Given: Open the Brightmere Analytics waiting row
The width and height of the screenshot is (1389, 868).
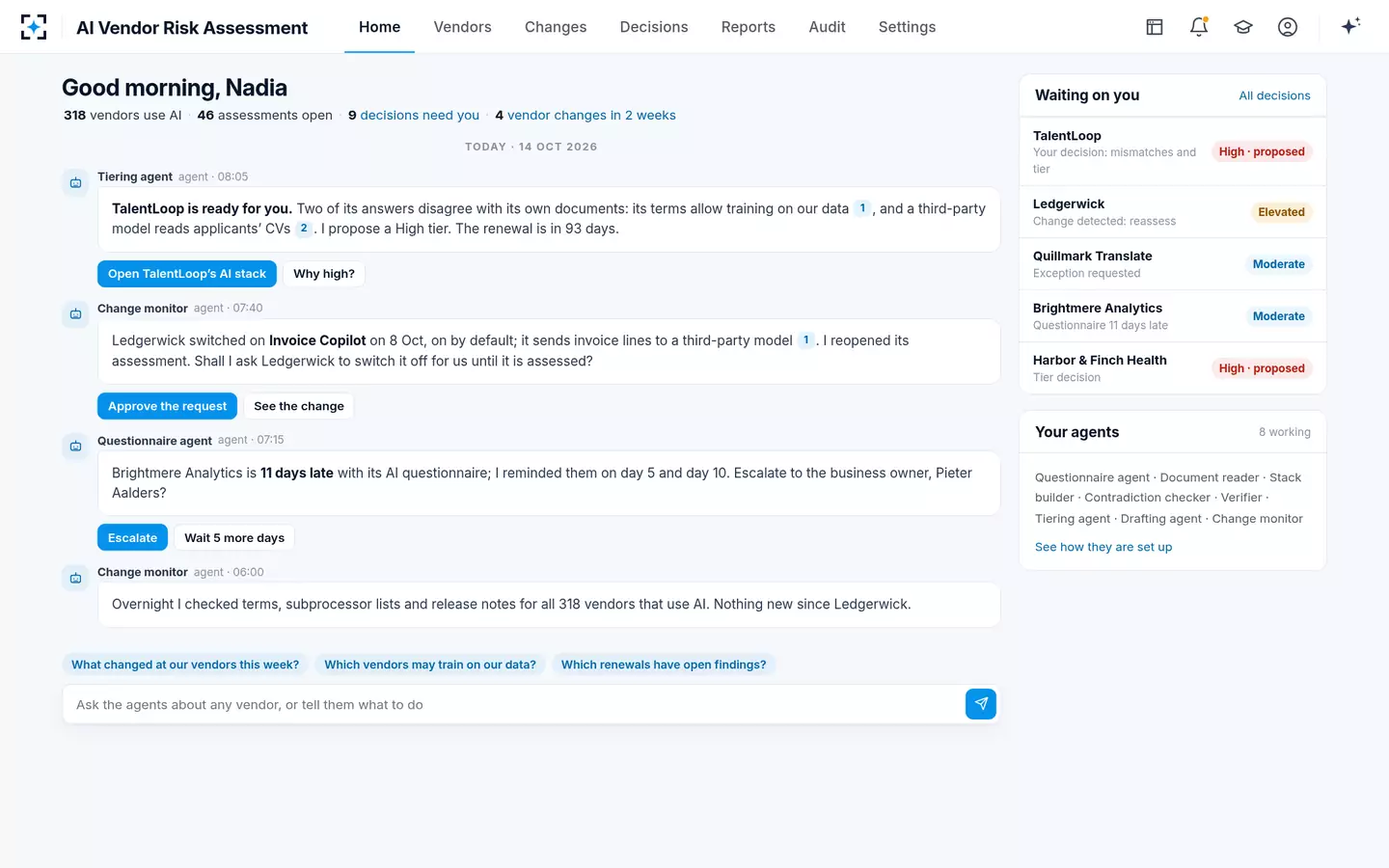Looking at the screenshot, I should (x=1172, y=316).
